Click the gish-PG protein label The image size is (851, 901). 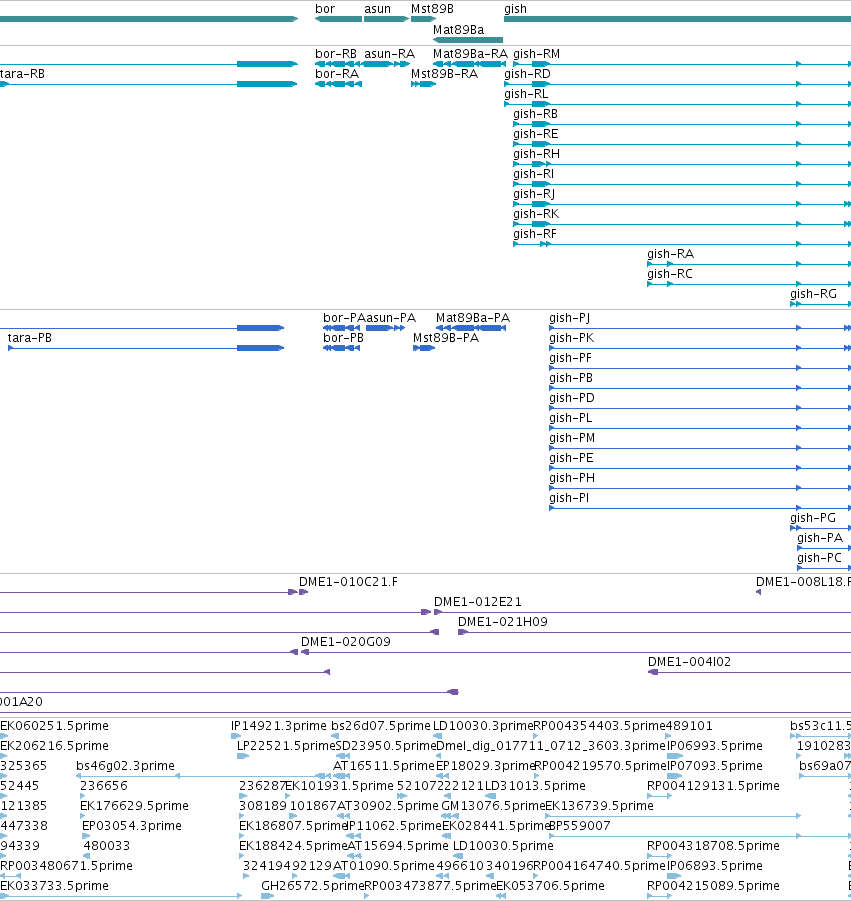[x=813, y=518]
